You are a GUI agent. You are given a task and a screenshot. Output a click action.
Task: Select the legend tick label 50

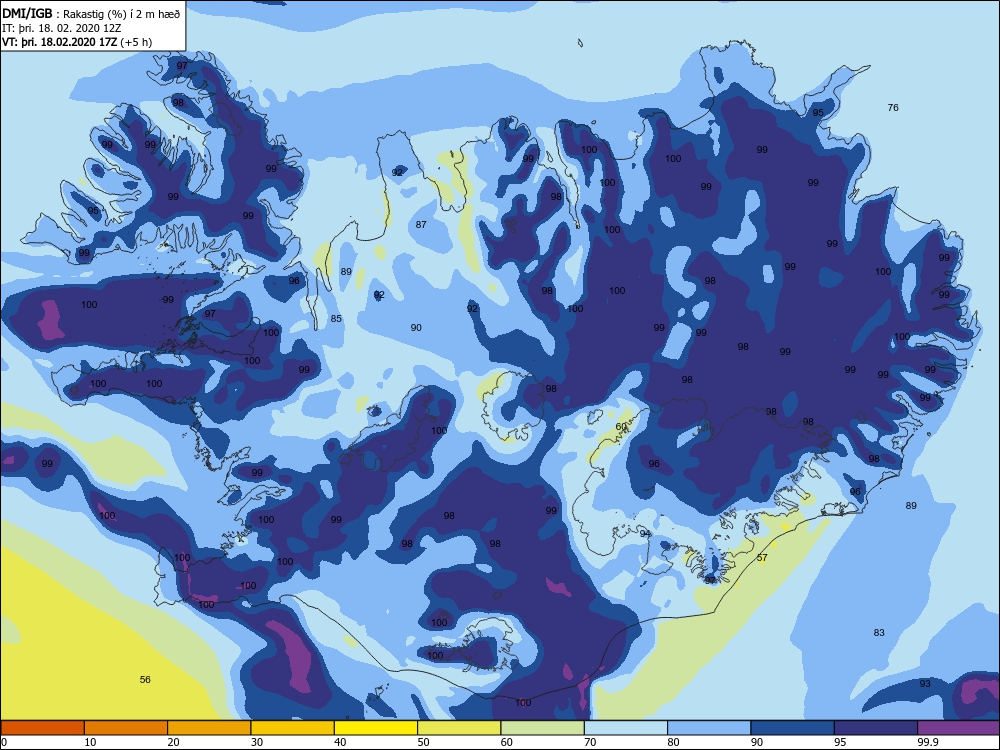[x=423, y=742]
